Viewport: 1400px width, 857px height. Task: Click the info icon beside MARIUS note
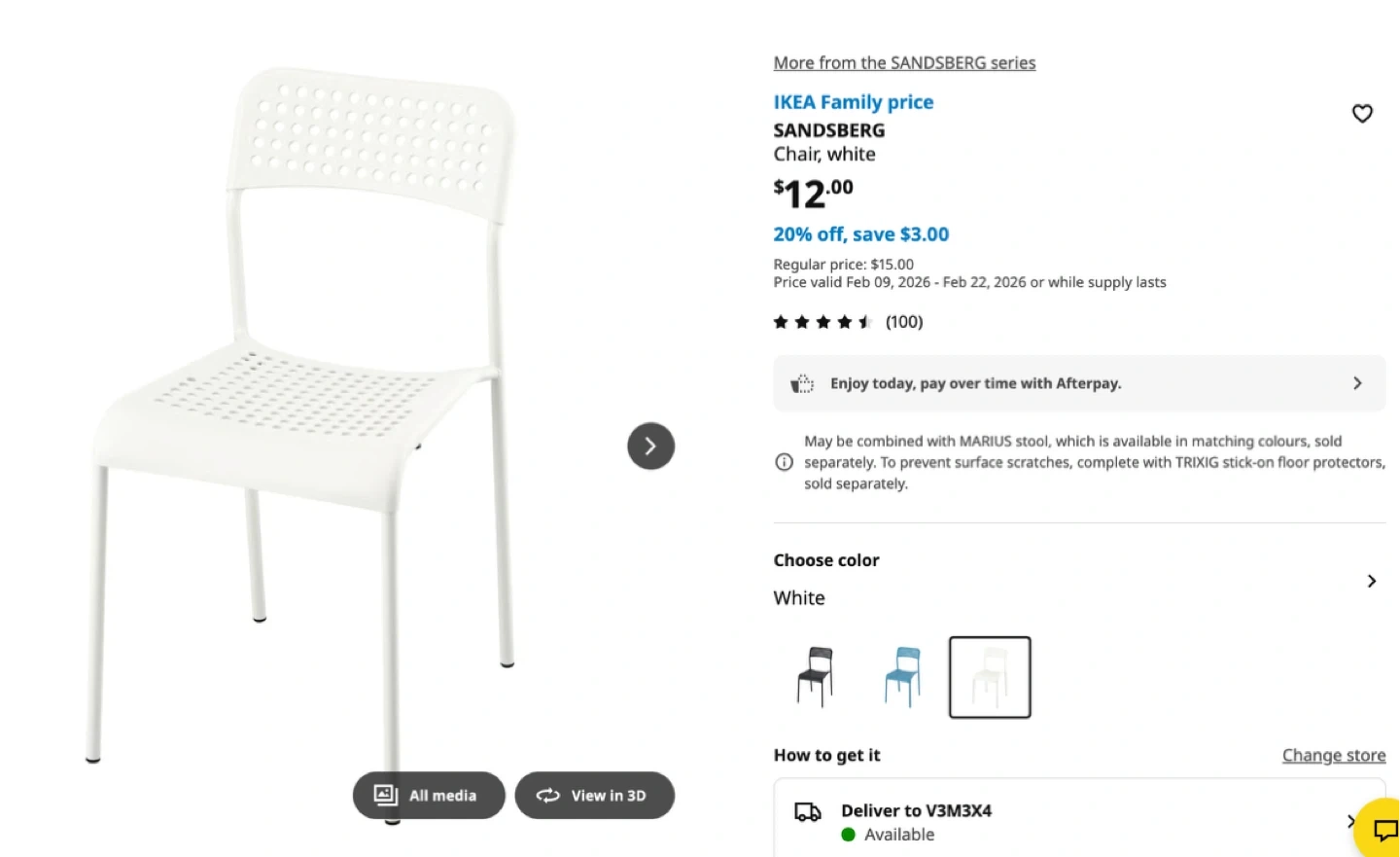point(784,462)
